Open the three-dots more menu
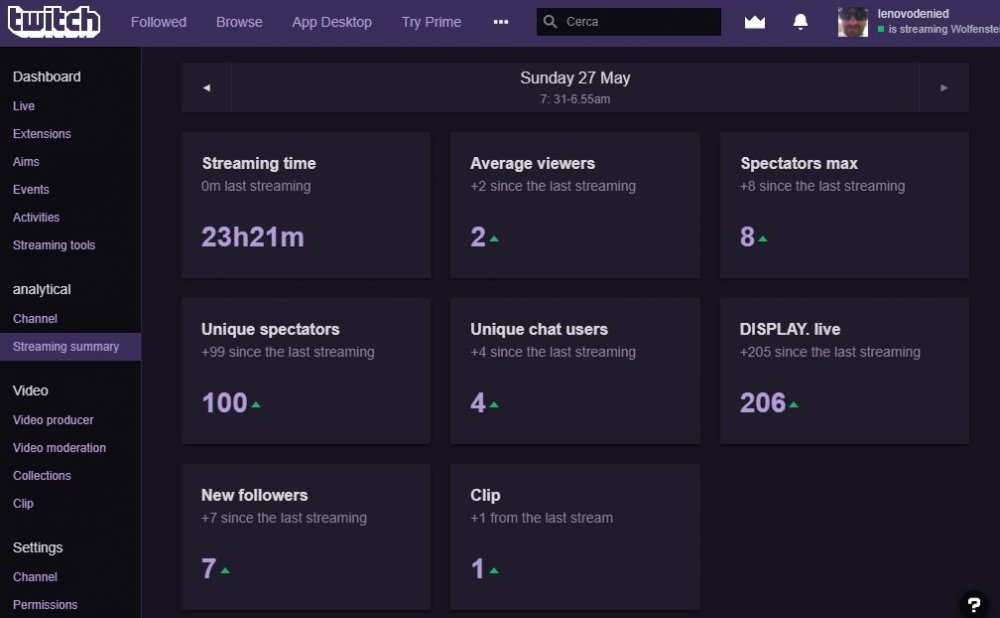Viewport: 1000px width, 618px height. click(x=501, y=22)
